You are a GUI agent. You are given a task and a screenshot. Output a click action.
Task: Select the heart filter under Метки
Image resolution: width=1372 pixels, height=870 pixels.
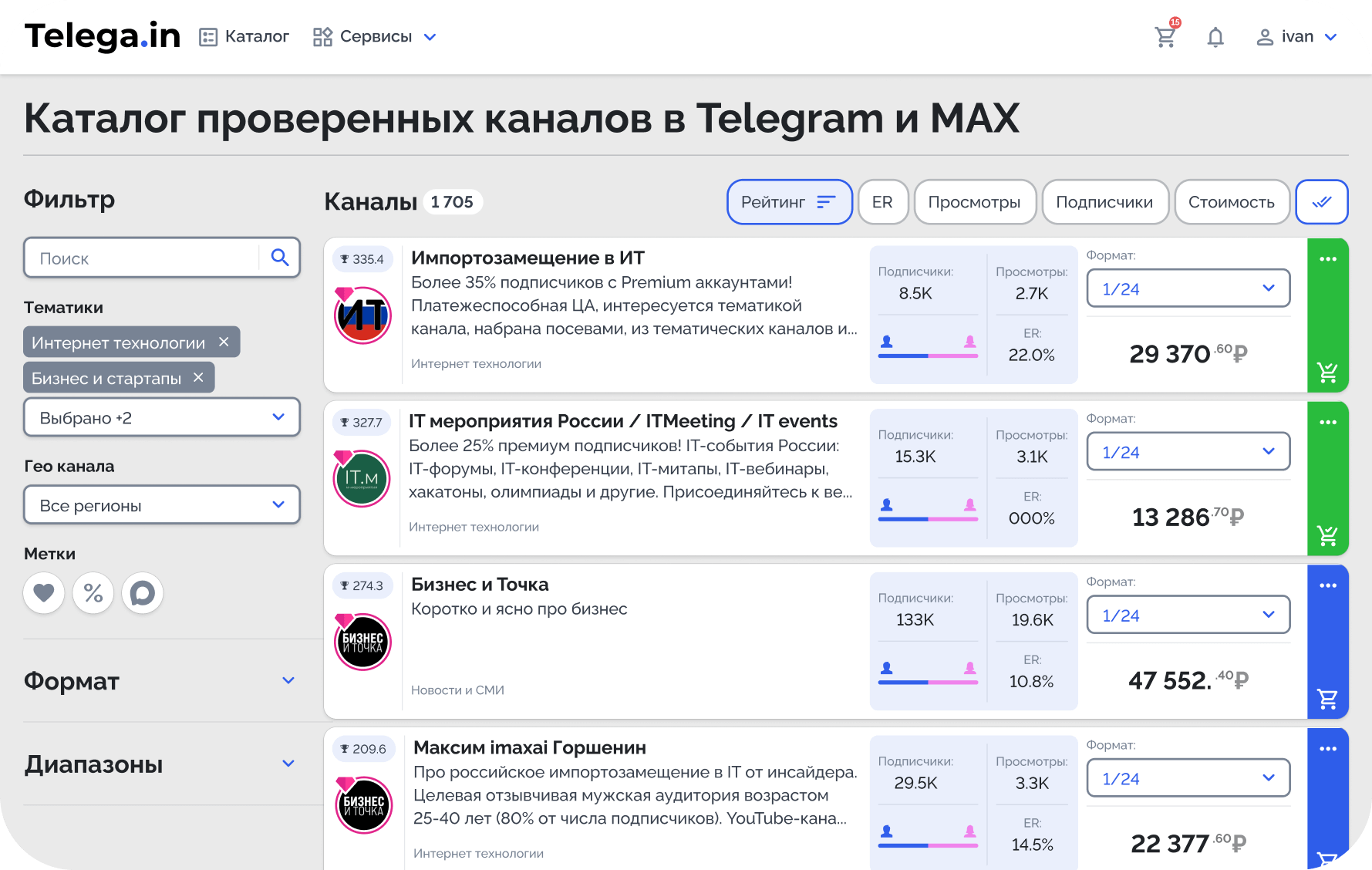coord(44,593)
